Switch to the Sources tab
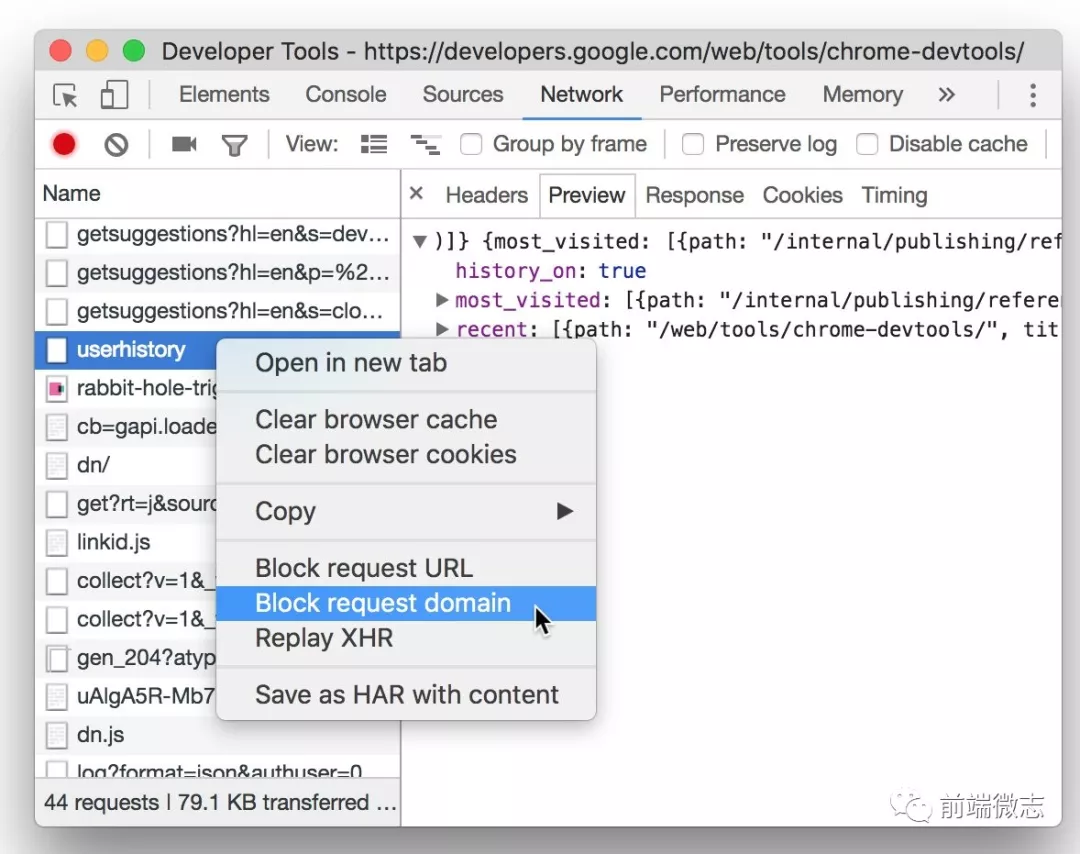The image size is (1080, 854). (463, 94)
